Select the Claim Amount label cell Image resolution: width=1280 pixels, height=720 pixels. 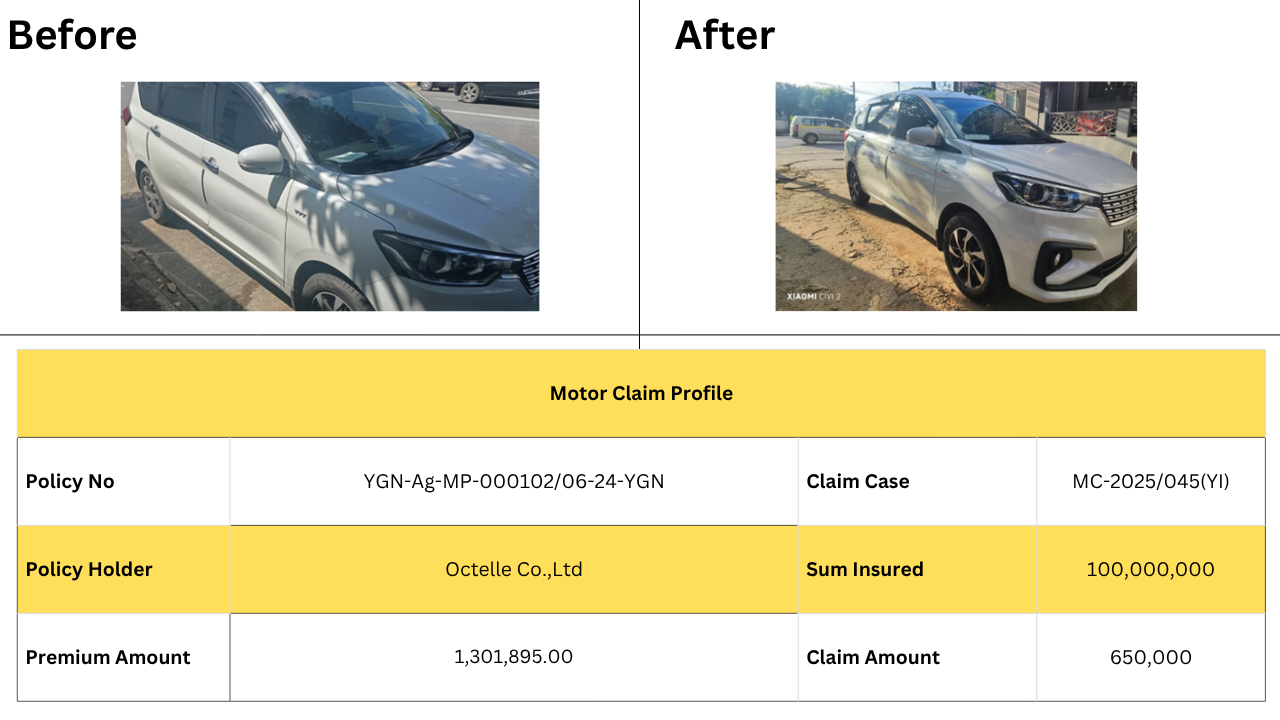[917, 657]
